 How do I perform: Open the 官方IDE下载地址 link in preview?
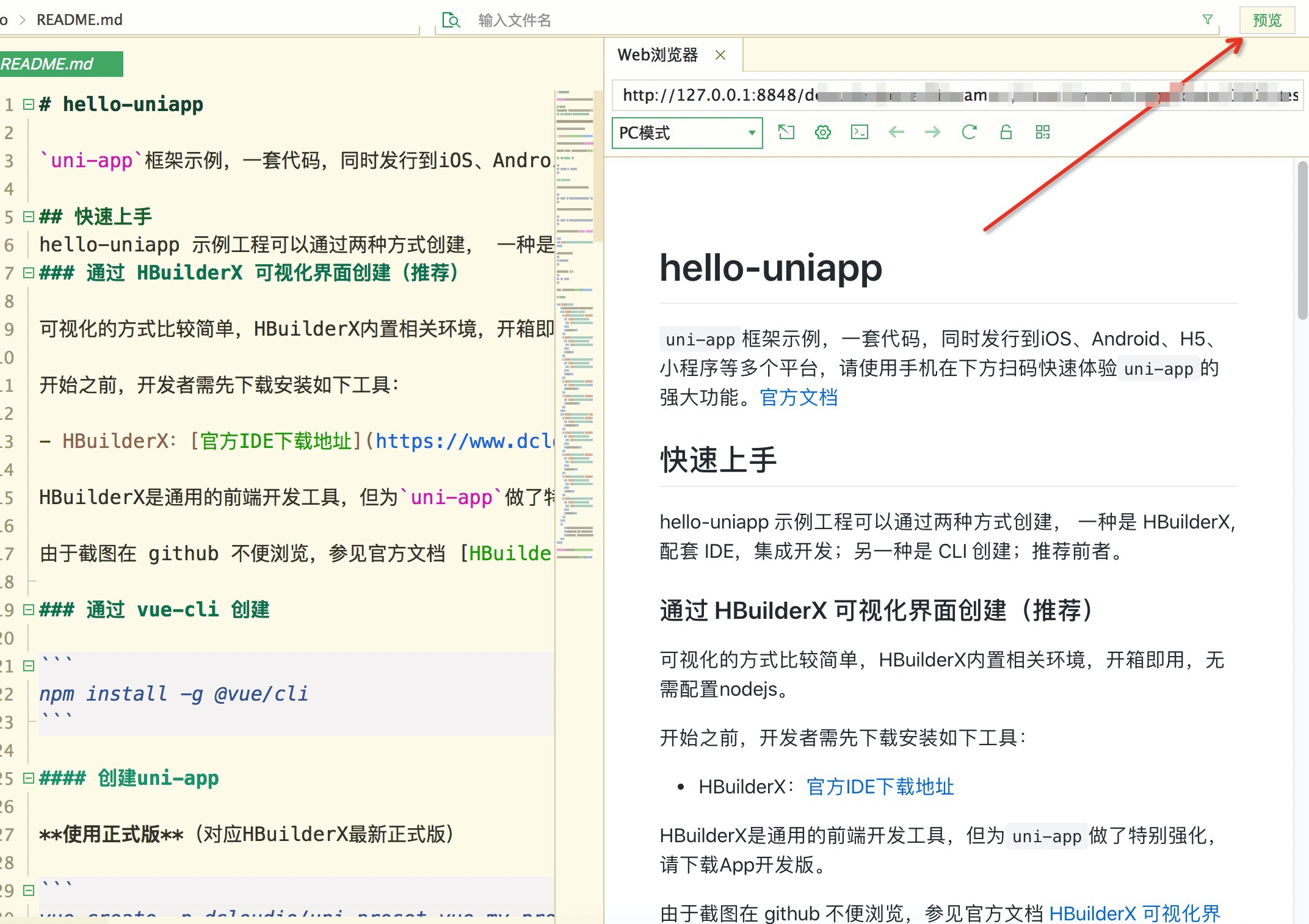[x=880, y=787]
